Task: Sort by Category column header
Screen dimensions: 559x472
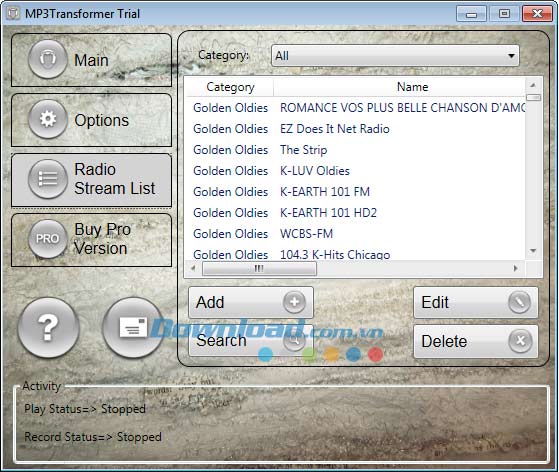Action: click(230, 87)
